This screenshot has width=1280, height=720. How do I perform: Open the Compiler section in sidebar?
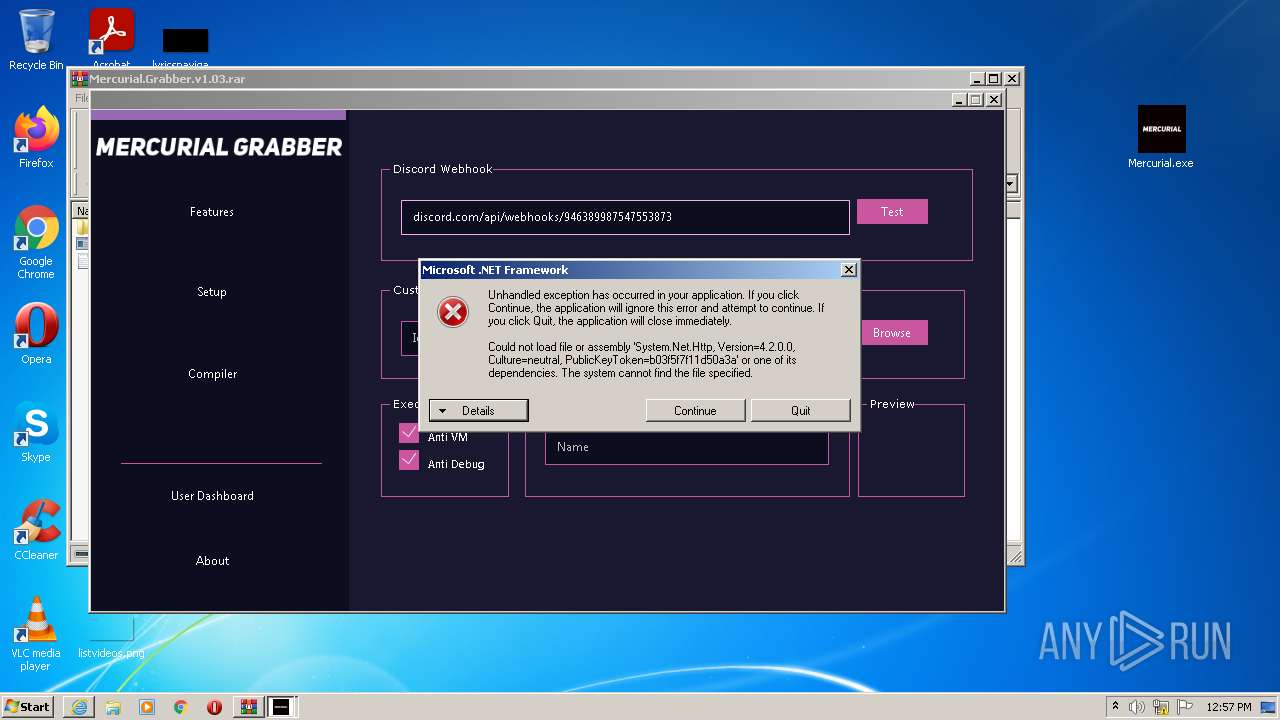coord(213,374)
